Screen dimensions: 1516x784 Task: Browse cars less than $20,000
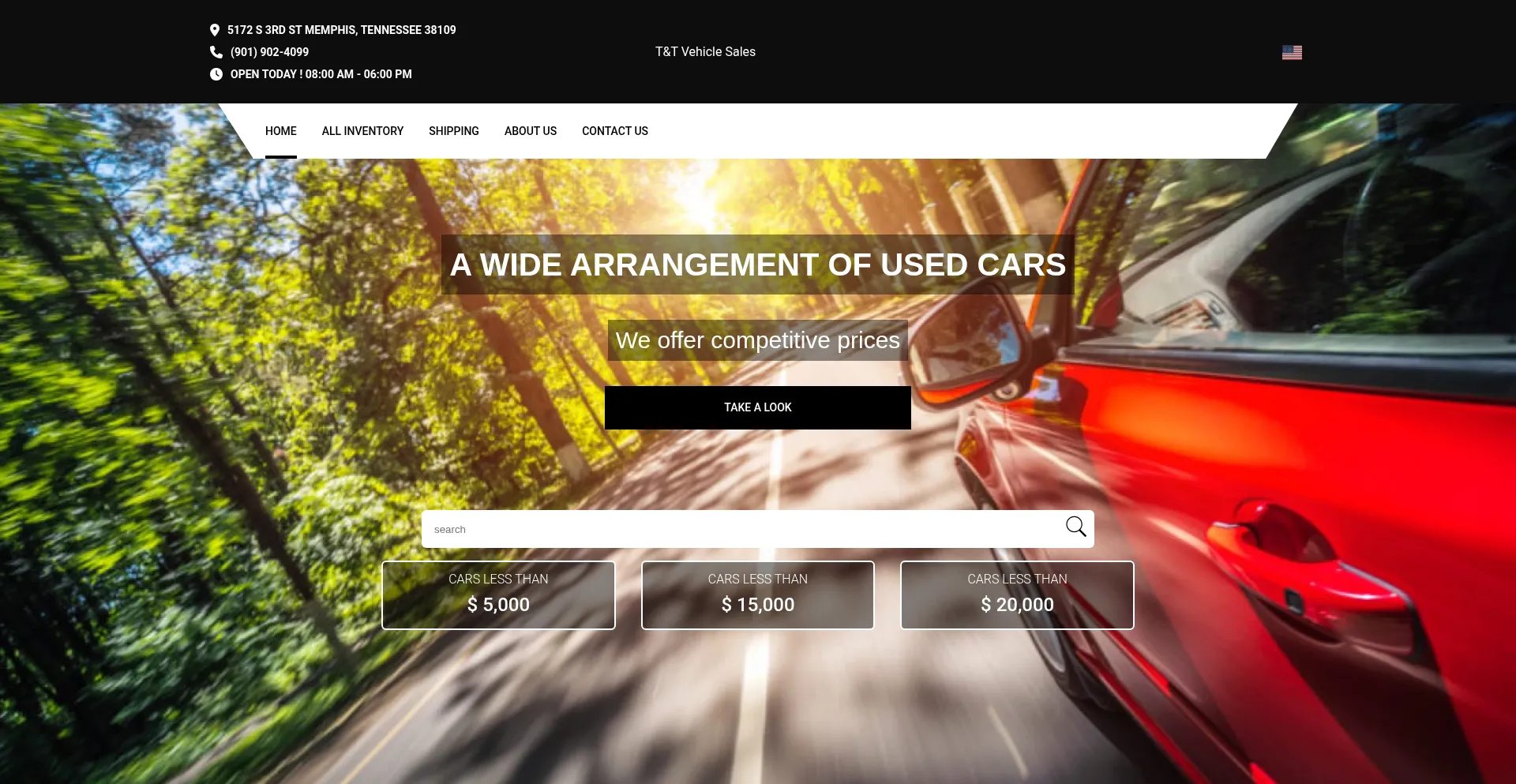click(1017, 595)
